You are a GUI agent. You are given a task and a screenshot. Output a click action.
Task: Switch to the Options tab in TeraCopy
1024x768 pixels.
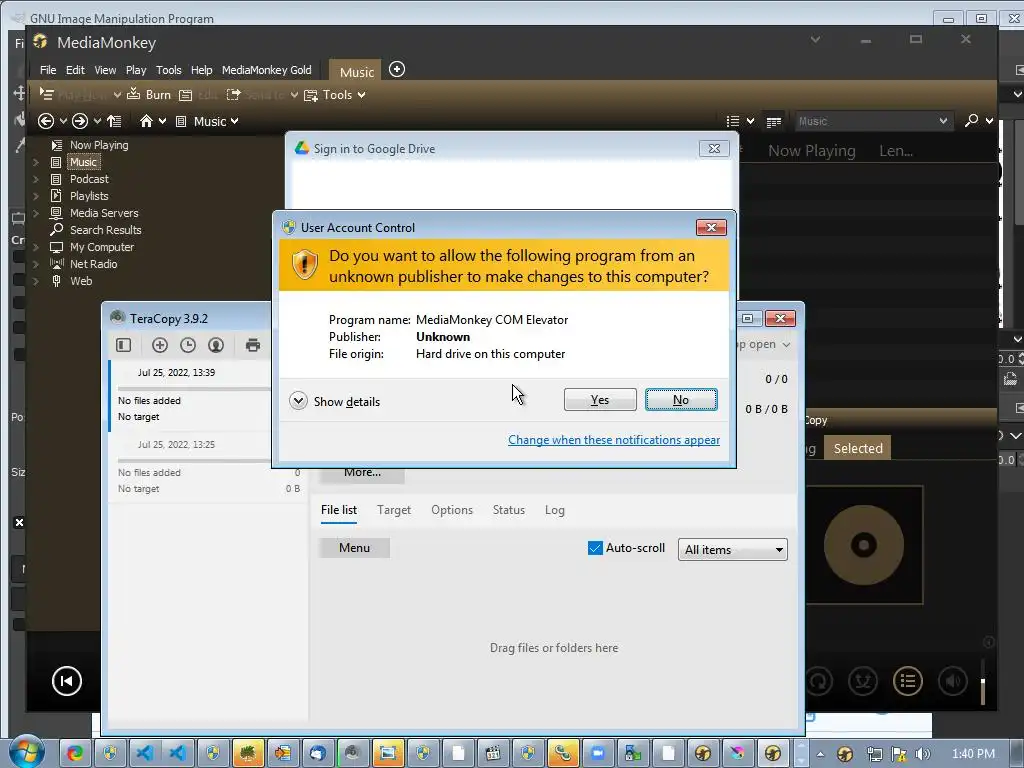coord(452,510)
